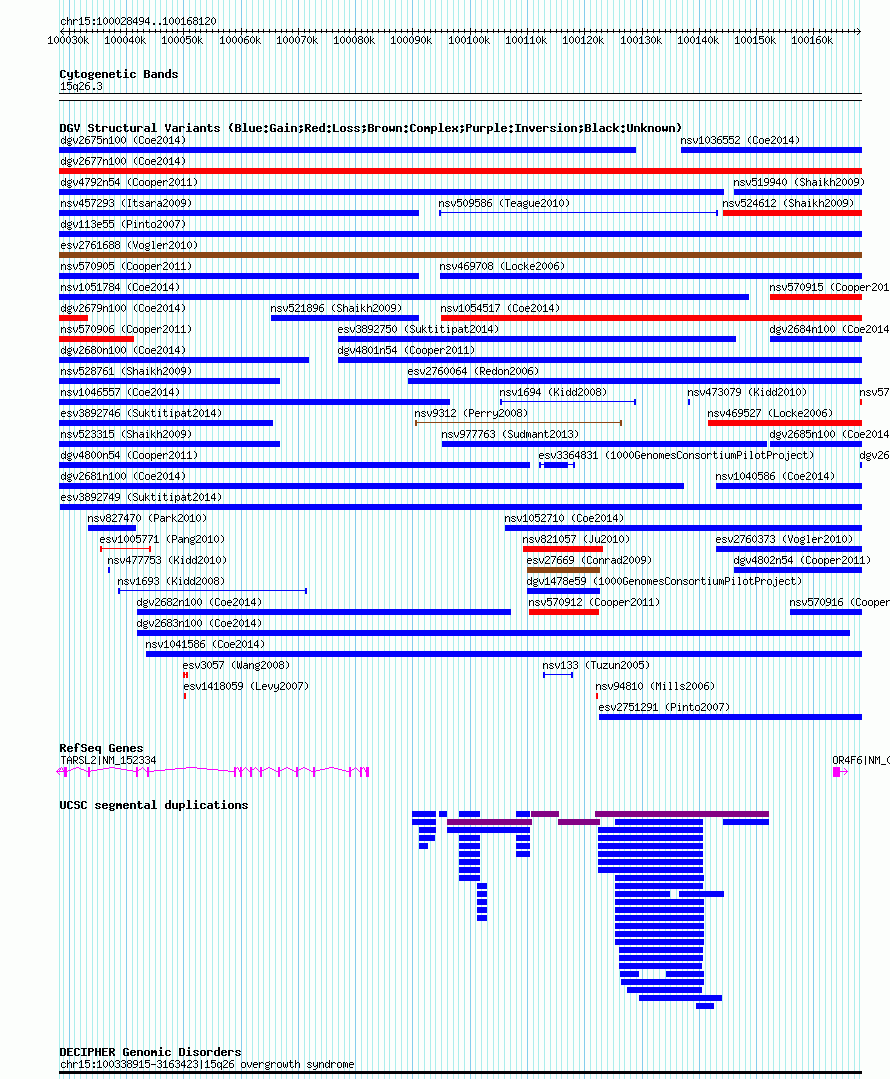890x1079 pixels.
Task: Select variant nsv469708 (Locke2006)
Action: pos(502,266)
